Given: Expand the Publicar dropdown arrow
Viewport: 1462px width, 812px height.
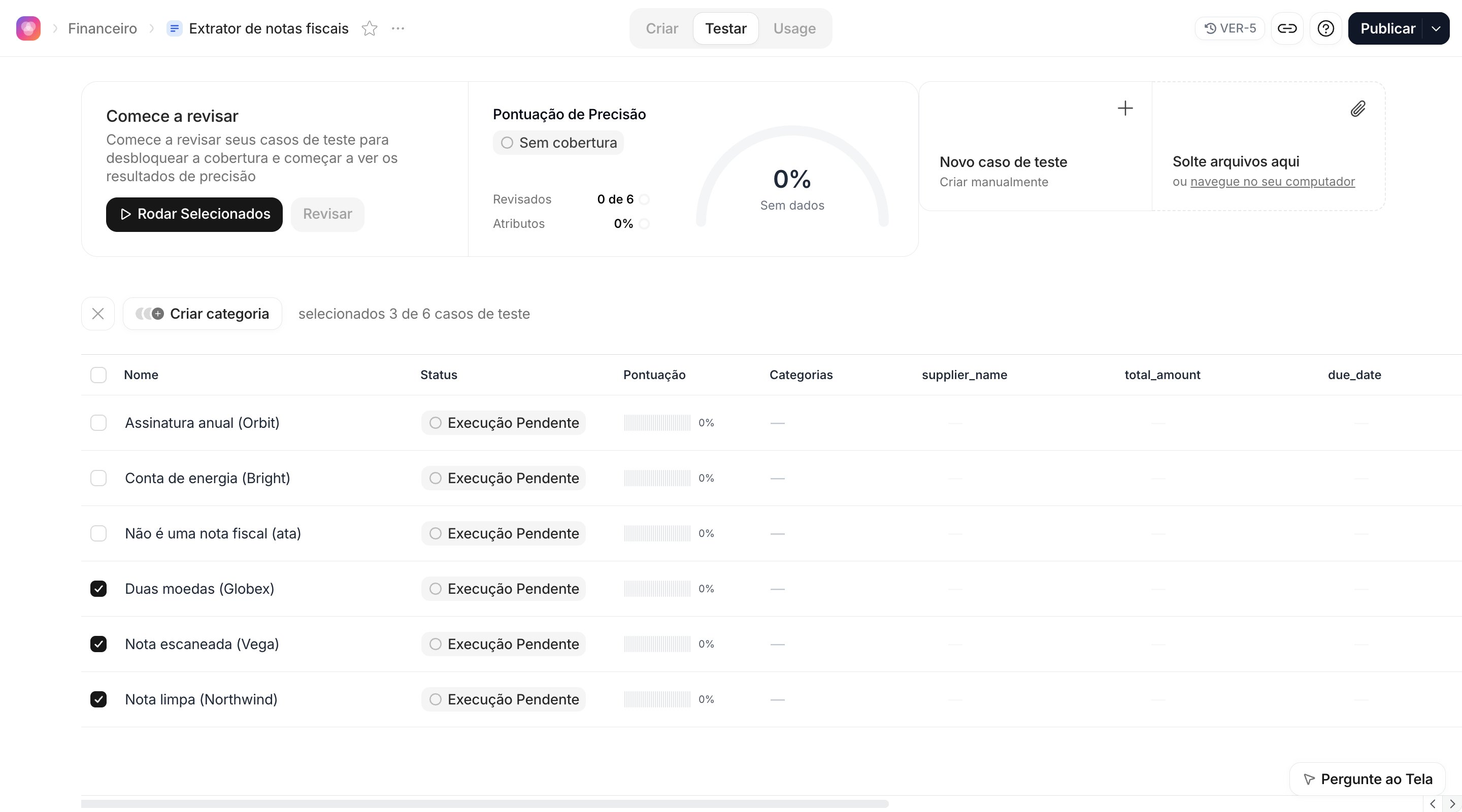Looking at the screenshot, I should [1436, 28].
